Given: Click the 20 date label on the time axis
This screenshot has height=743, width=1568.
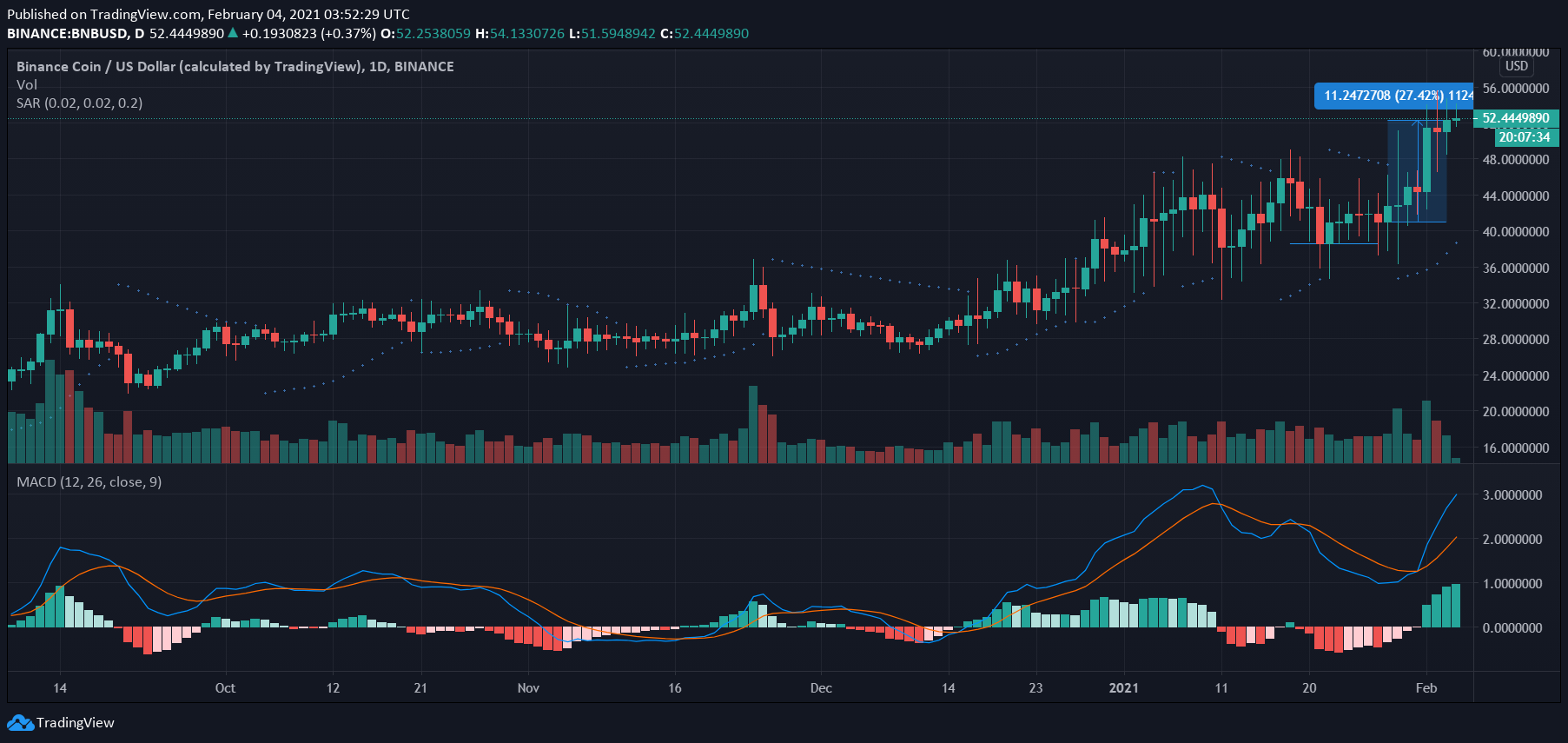Looking at the screenshot, I should [1309, 688].
